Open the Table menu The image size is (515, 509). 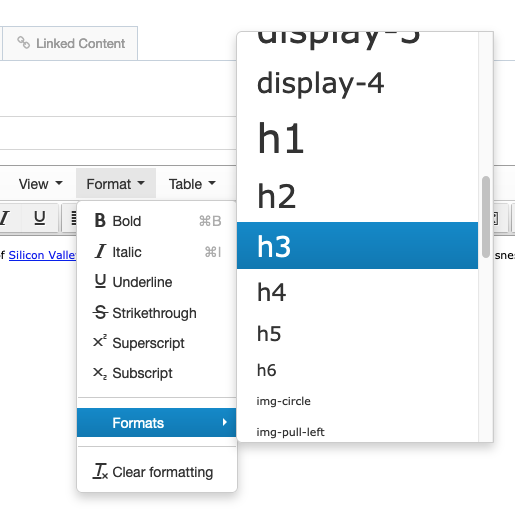pos(192,184)
